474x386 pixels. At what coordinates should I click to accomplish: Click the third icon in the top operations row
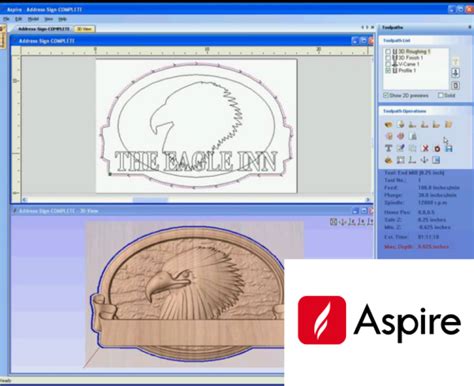click(x=412, y=125)
